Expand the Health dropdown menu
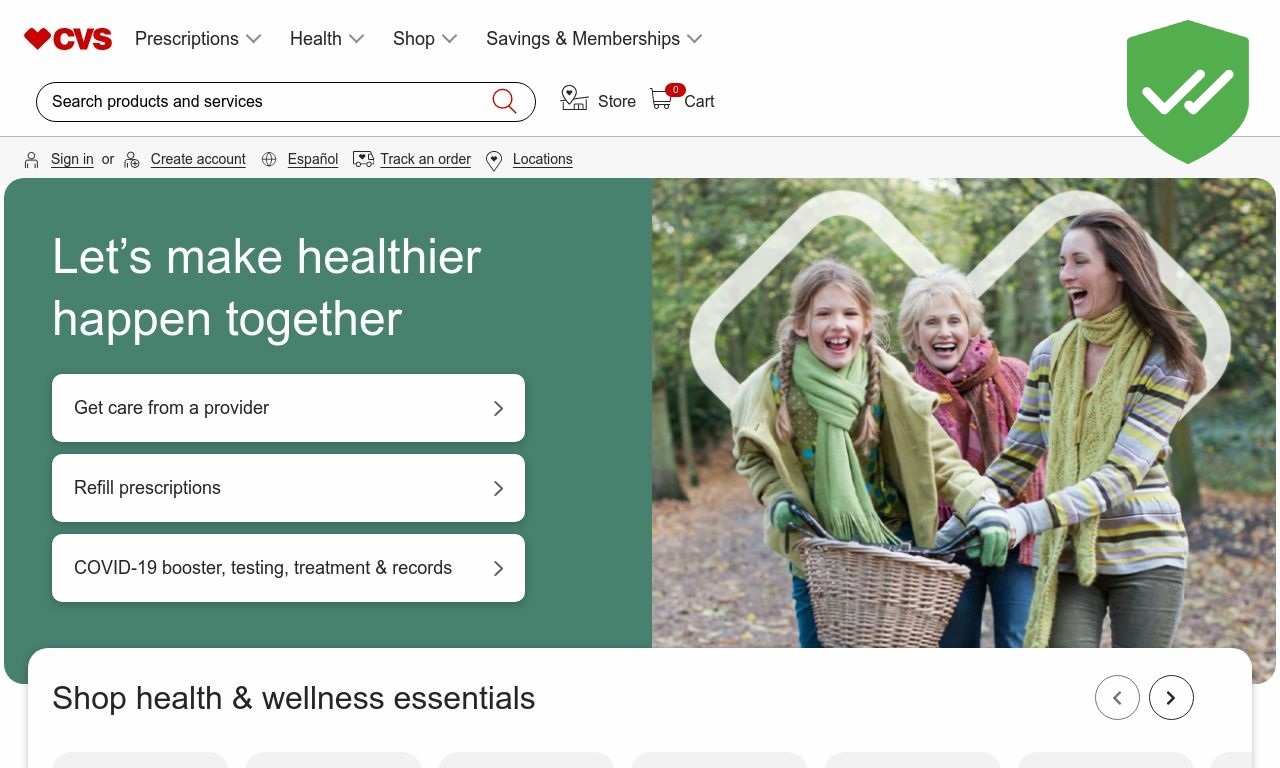Viewport: 1280px width, 768px height. (x=327, y=39)
